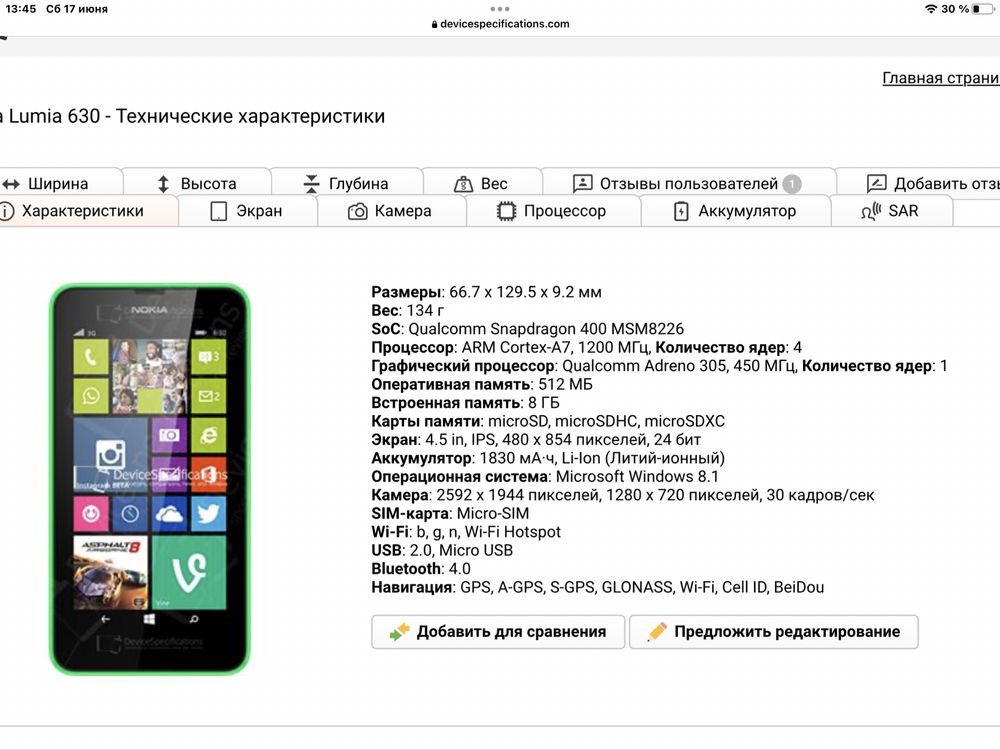Click the review count badge
The width and height of the screenshot is (1000, 750).
(791, 184)
